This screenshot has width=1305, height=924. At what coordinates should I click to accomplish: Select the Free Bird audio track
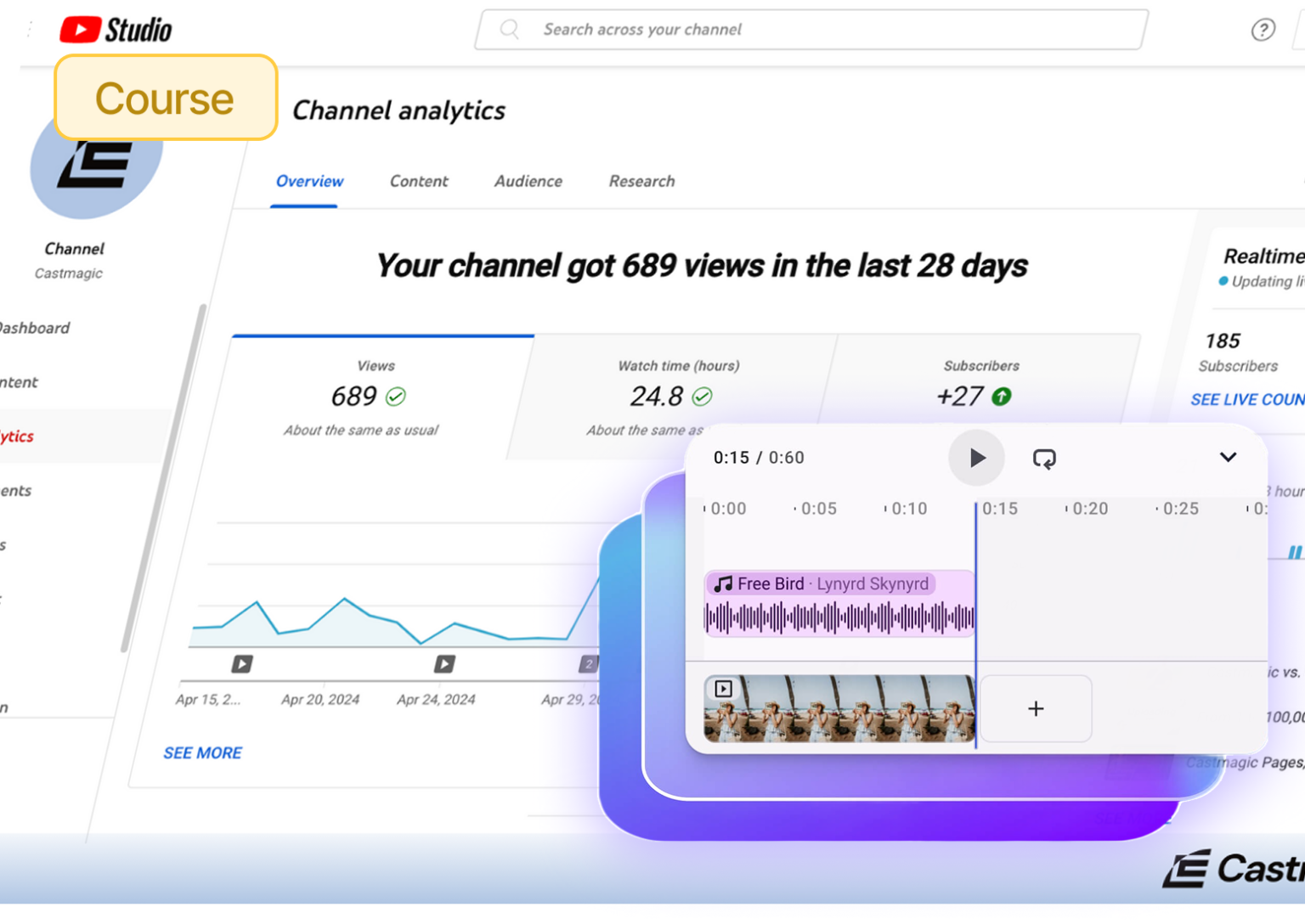(839, 604)
